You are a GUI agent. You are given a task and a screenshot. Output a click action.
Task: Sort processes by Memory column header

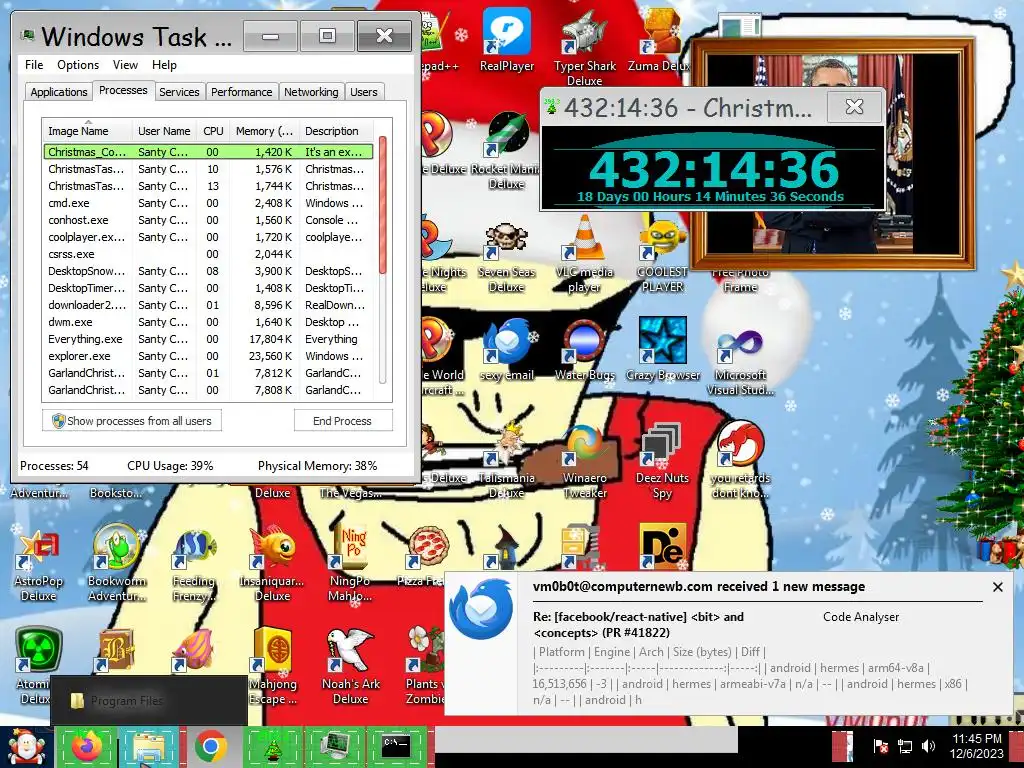click(264, 131)
